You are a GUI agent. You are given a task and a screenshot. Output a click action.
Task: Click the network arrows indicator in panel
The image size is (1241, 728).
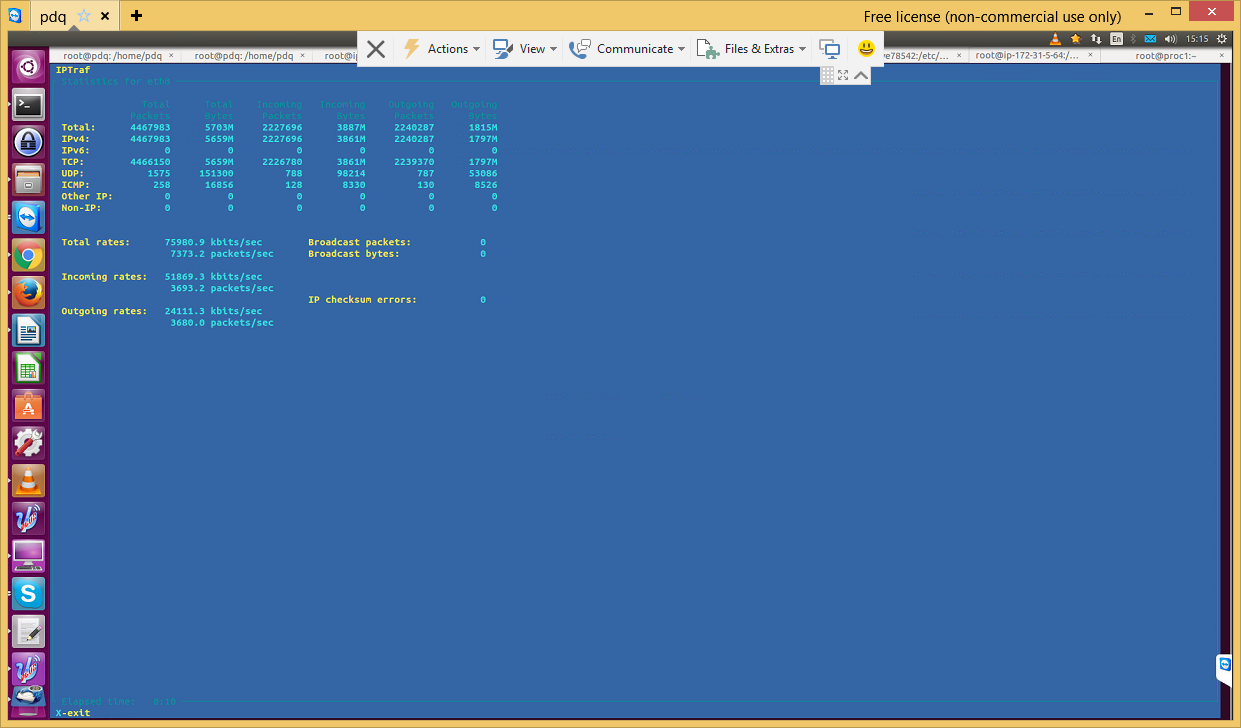1096,39
